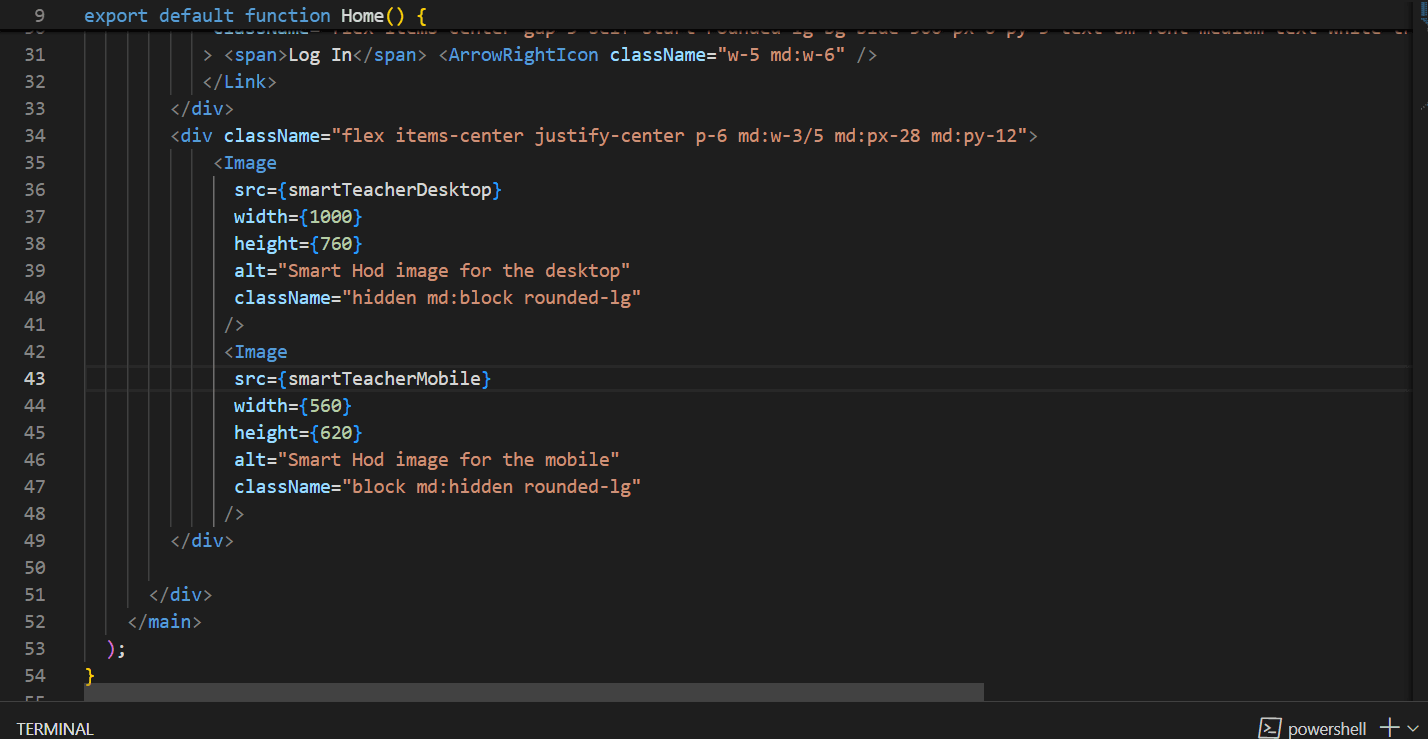Click line number 43 in the gutter
This screenshot has width=1428, height=739.
34,379
